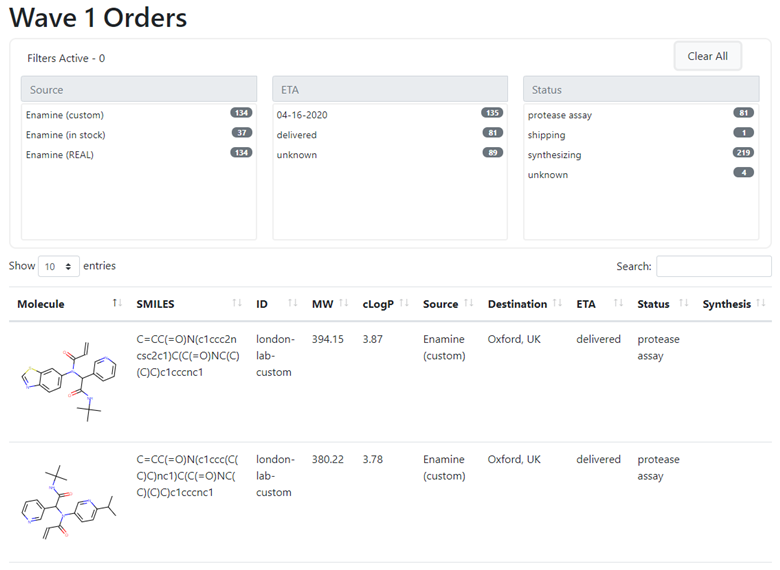This screenshot has height=570, width=780.
Task: Click cLogP column sort icon
Action: [x=404, y=304]
